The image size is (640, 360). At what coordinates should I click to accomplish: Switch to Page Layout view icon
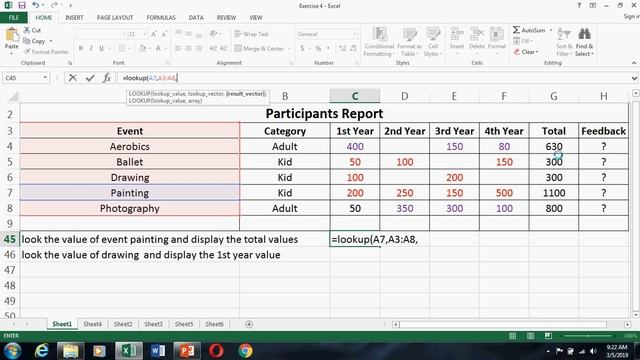(x=531, y=336)
